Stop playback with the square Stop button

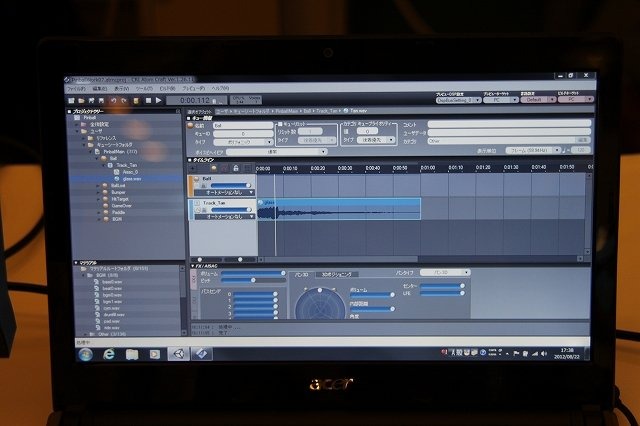click(x=149, y=100)
